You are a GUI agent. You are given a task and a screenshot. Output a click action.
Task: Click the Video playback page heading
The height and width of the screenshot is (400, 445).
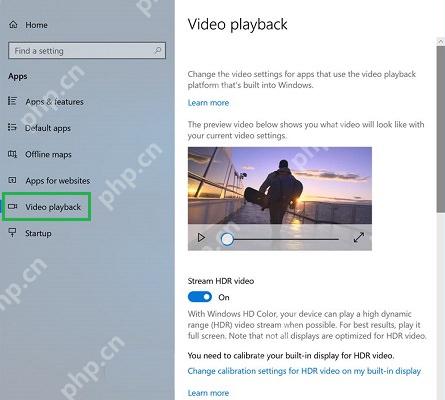click(237, 25)
